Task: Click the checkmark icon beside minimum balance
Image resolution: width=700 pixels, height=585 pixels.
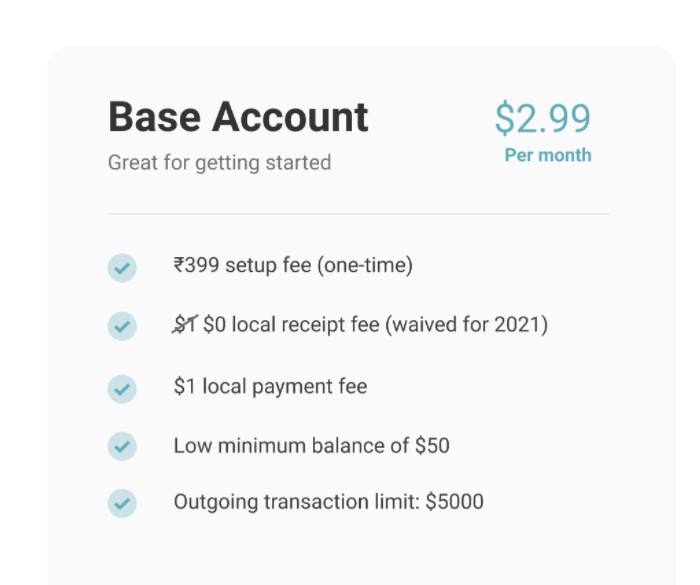Action: coord(122,446)
